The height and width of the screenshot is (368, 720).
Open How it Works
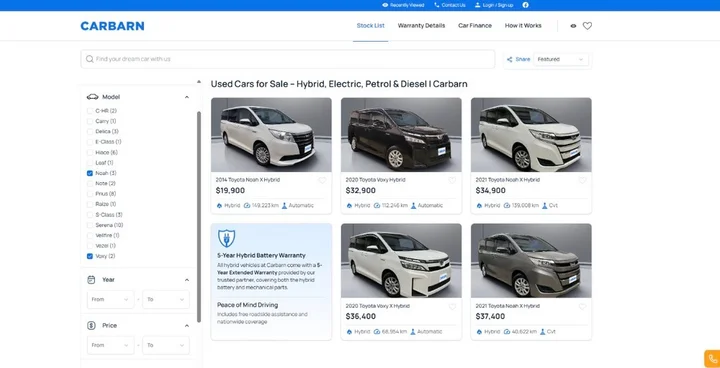pos(523,26)
